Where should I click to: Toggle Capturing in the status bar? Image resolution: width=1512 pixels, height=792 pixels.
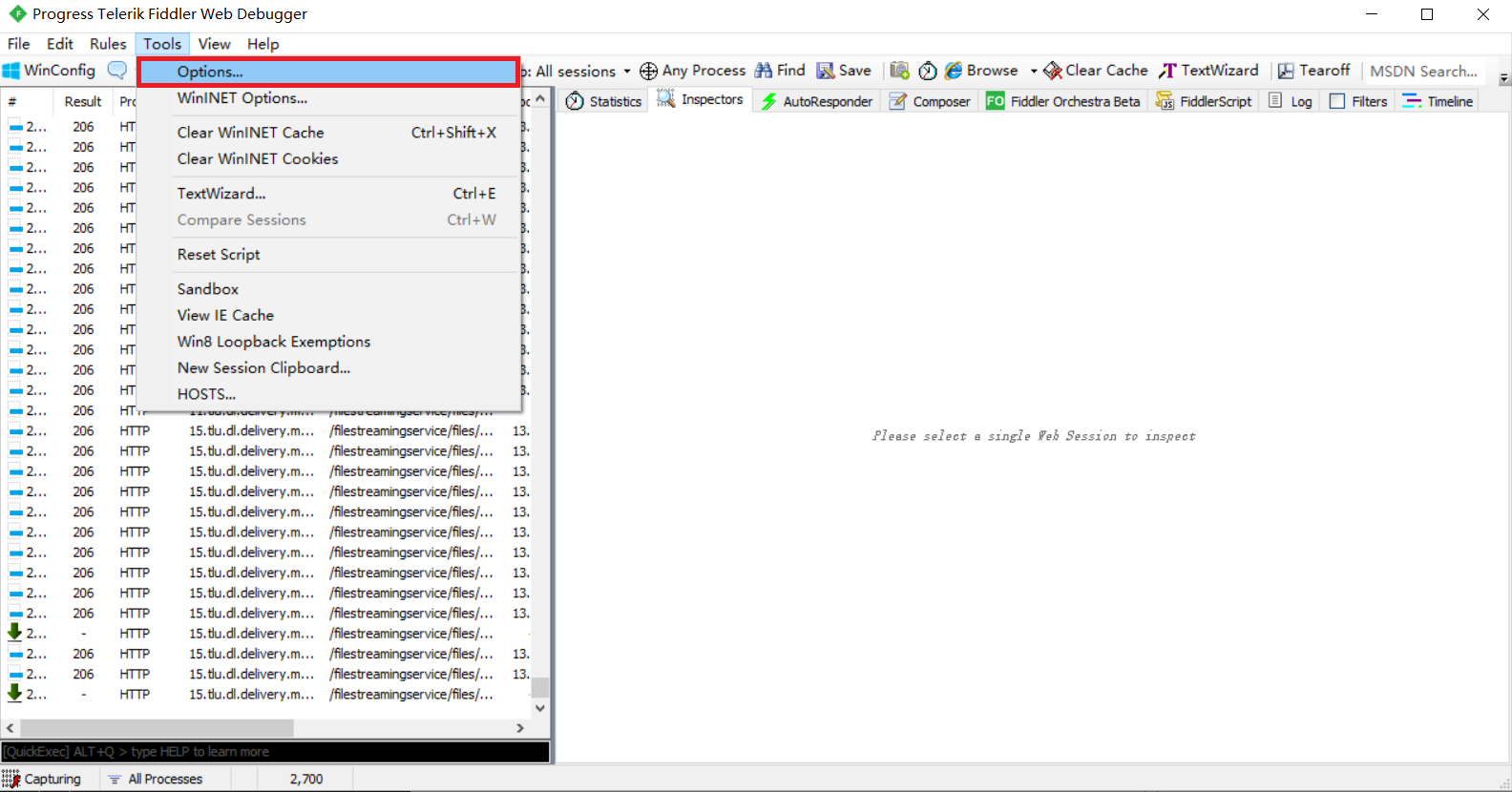pyautogui.click(x=42, y=779)
